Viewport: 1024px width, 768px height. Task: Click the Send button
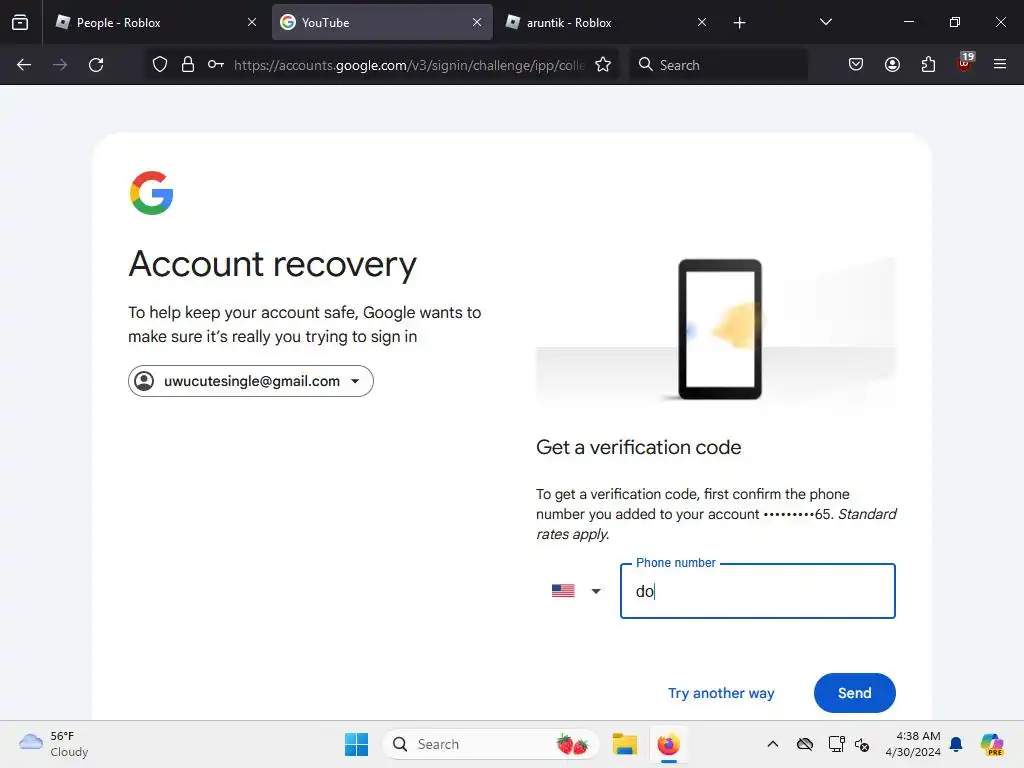pyautogui.click(x=854, y=693)
